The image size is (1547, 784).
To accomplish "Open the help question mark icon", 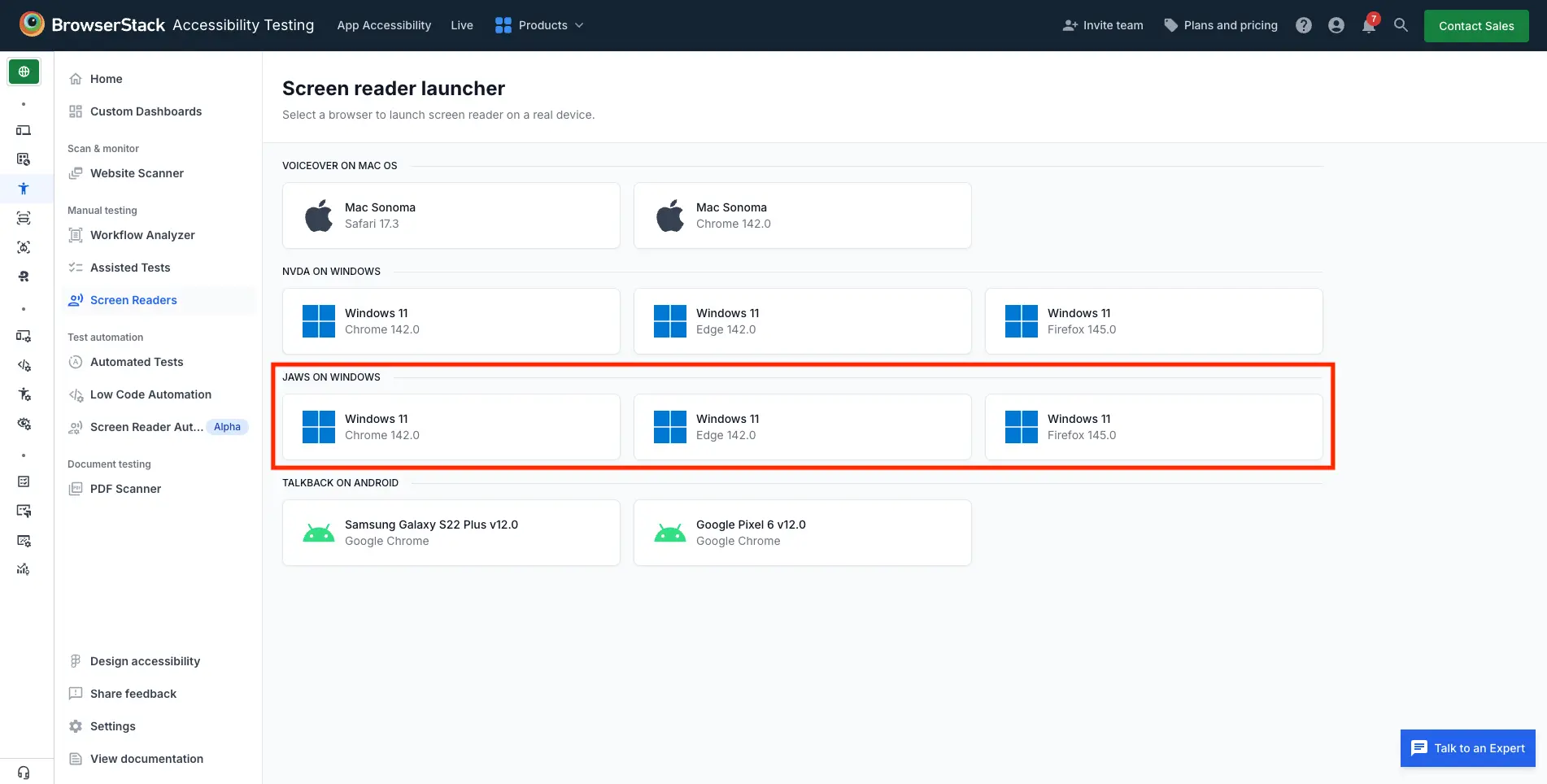I will (x=1304, y=26).
